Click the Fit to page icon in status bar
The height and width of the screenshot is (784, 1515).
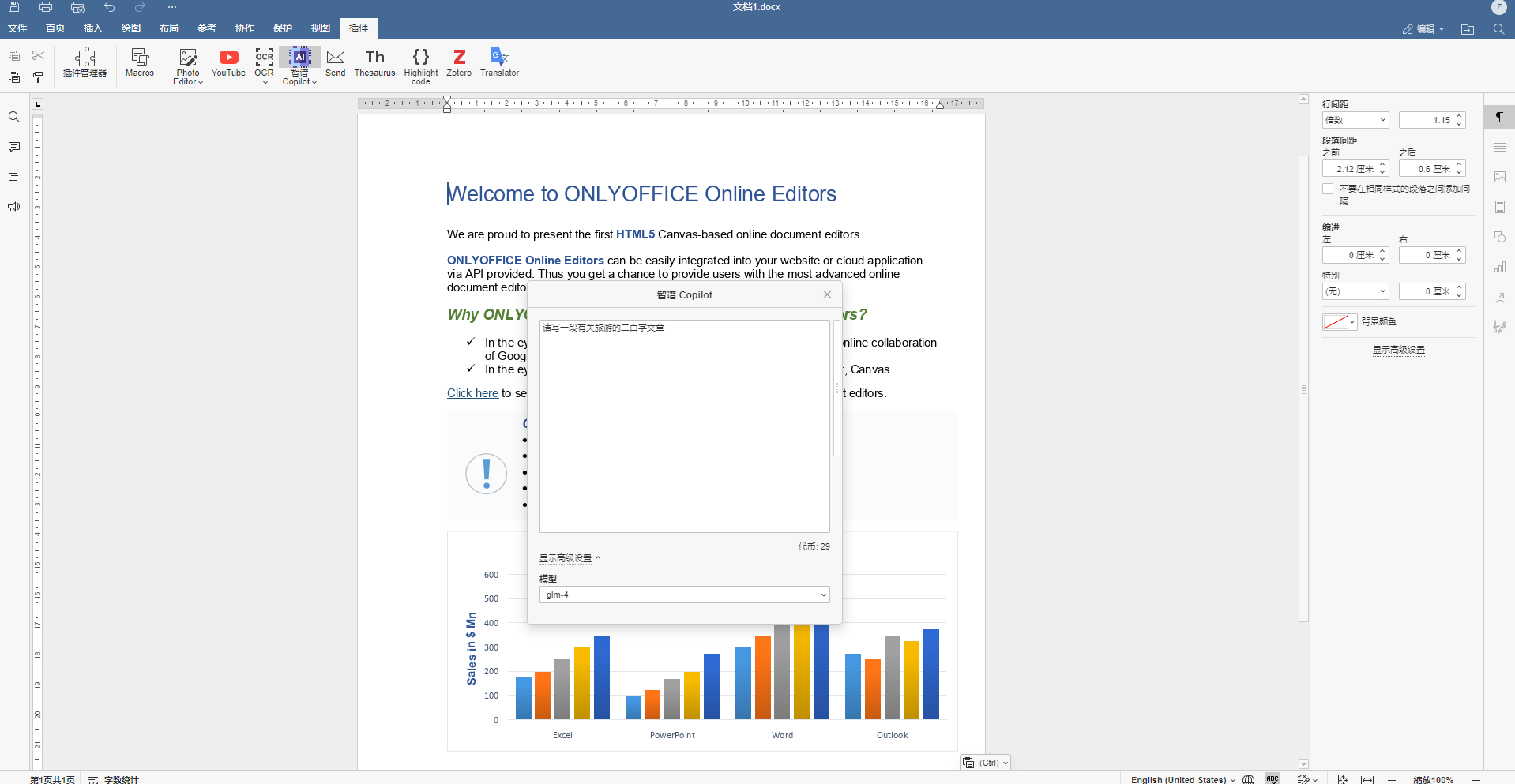[1343, 779]
